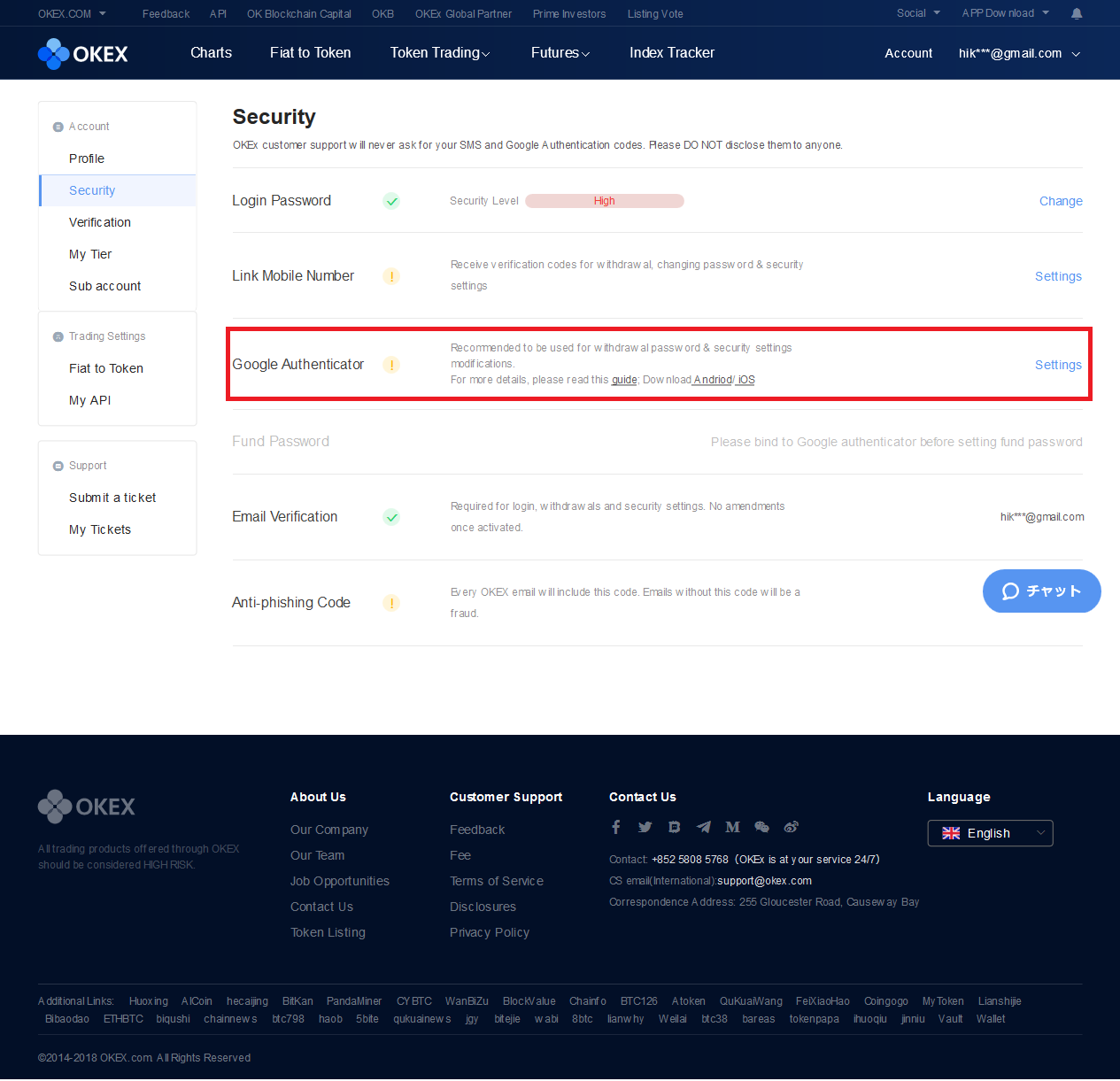The width and height of the screenshot is (1120, 1081).
Task: Expand the APP Download dropdown
Action: [1006, 13]
